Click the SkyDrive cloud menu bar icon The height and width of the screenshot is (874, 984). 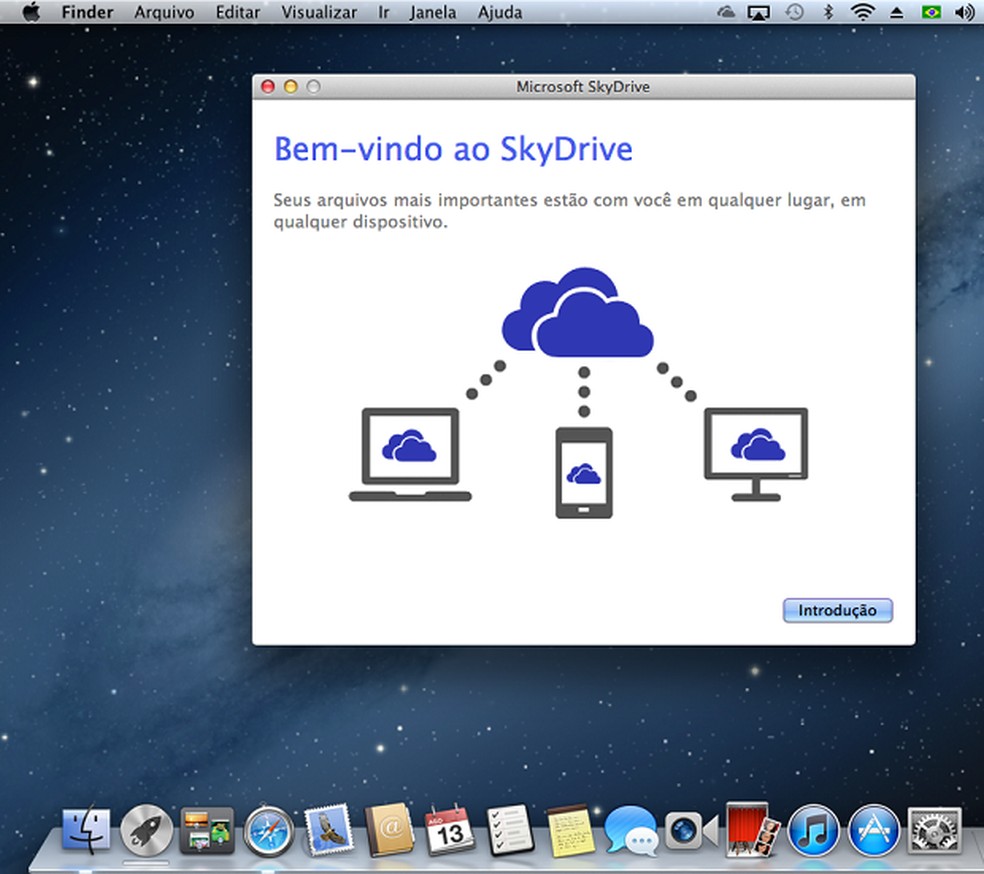(726, 12)
